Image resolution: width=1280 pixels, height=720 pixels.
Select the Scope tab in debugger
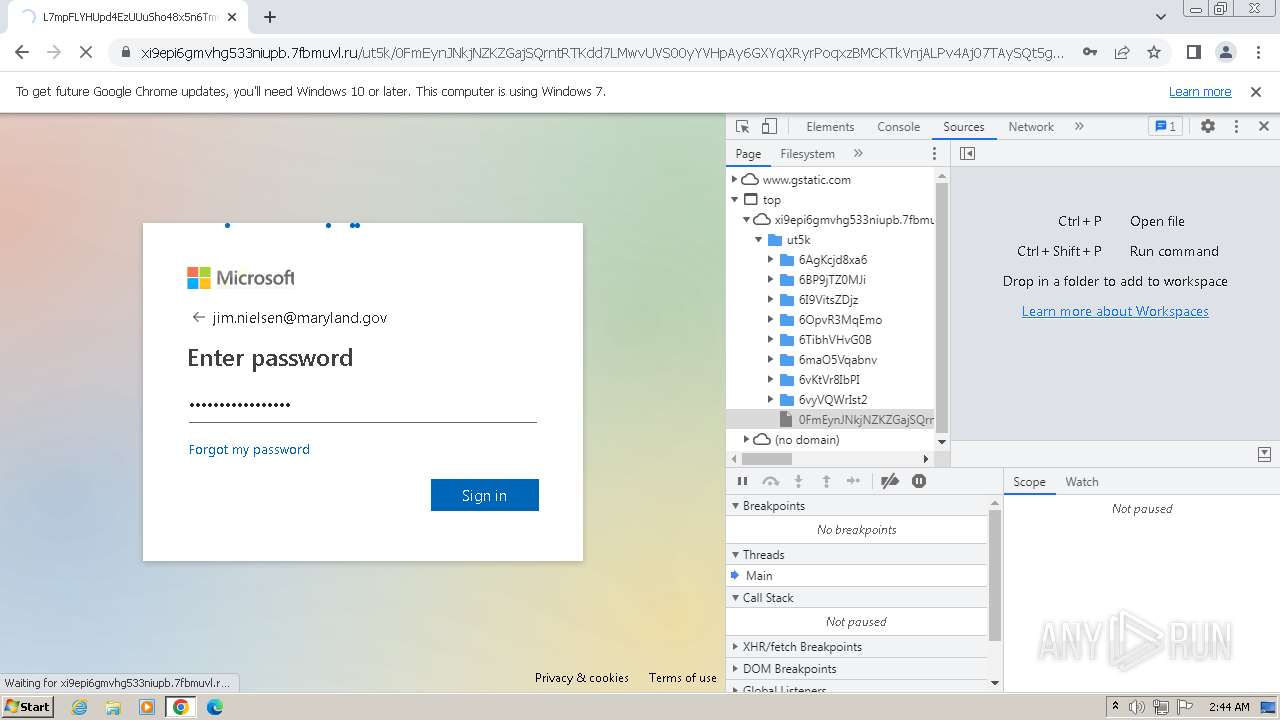tap(1029, 482)
